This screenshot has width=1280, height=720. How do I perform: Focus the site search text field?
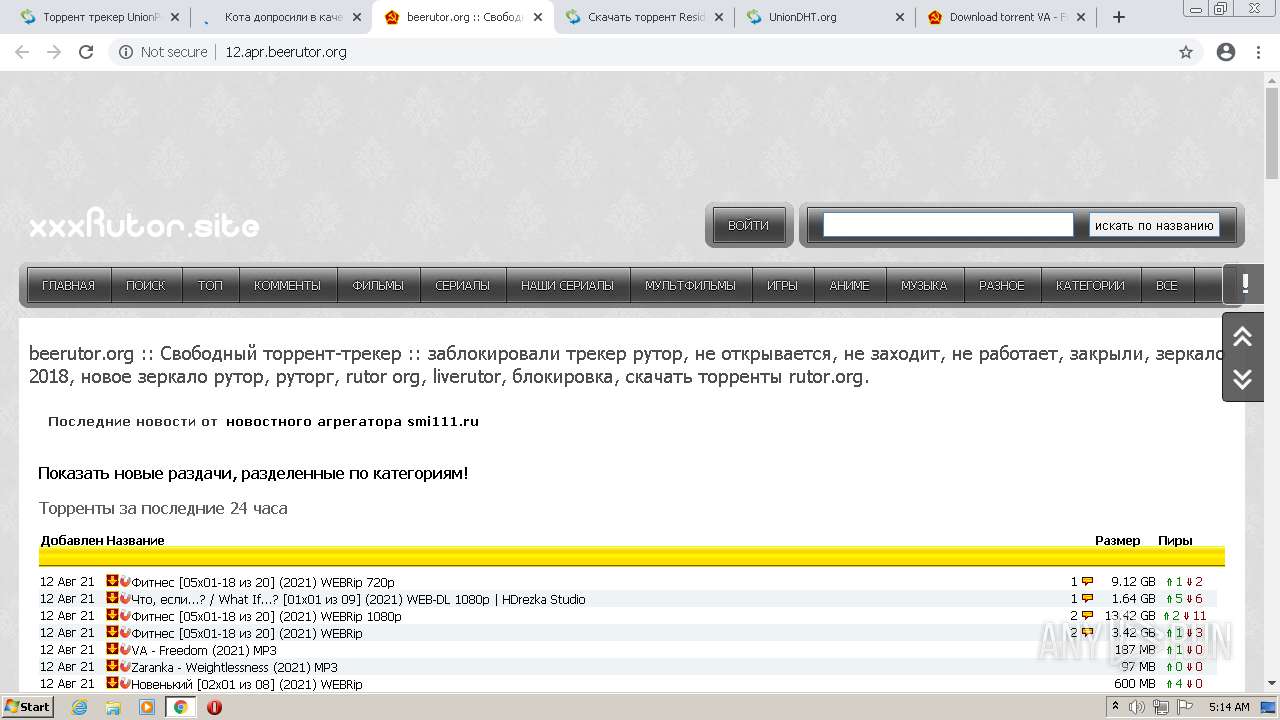tap(948, 225)
